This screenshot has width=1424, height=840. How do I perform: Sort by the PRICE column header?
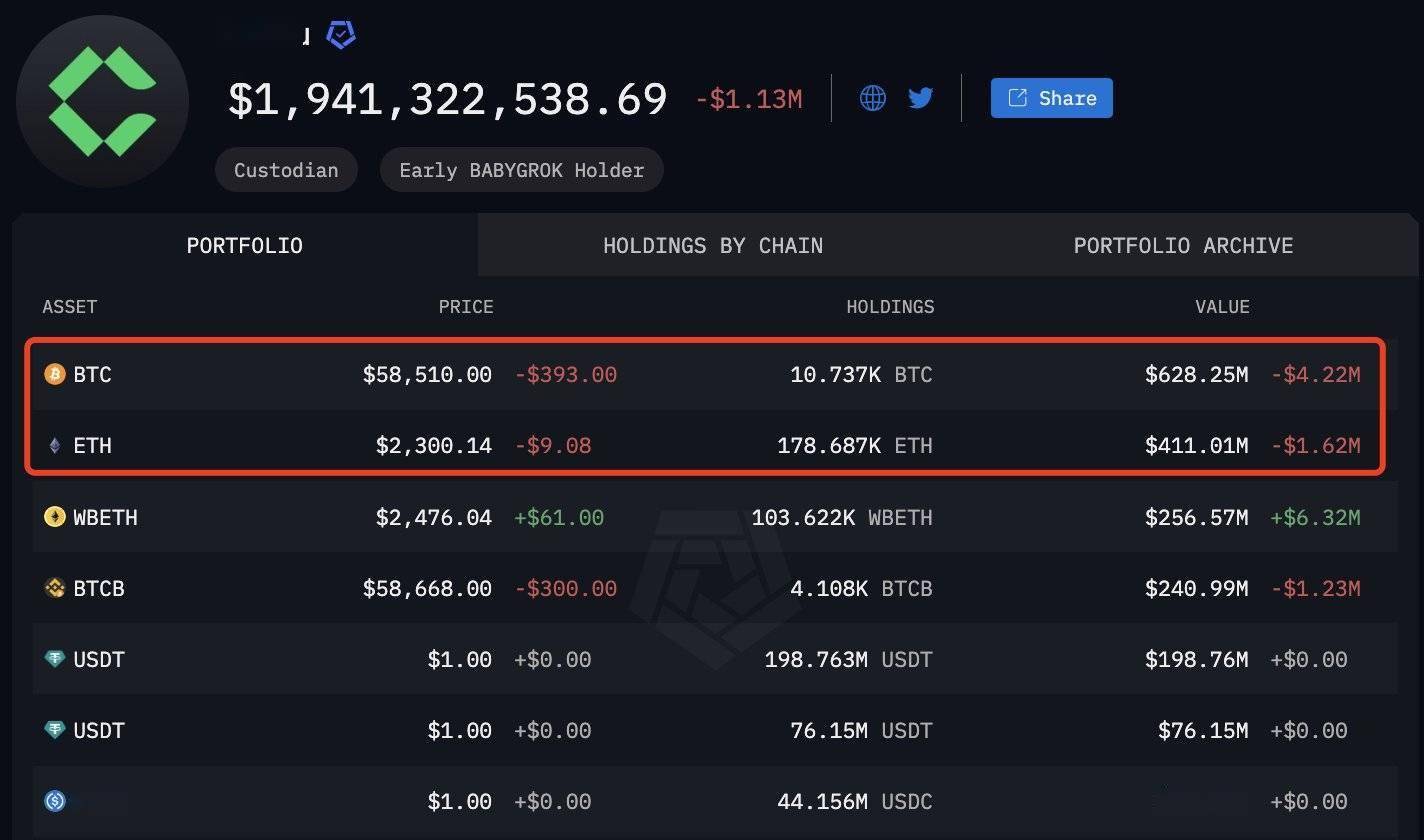click(465, 307)
